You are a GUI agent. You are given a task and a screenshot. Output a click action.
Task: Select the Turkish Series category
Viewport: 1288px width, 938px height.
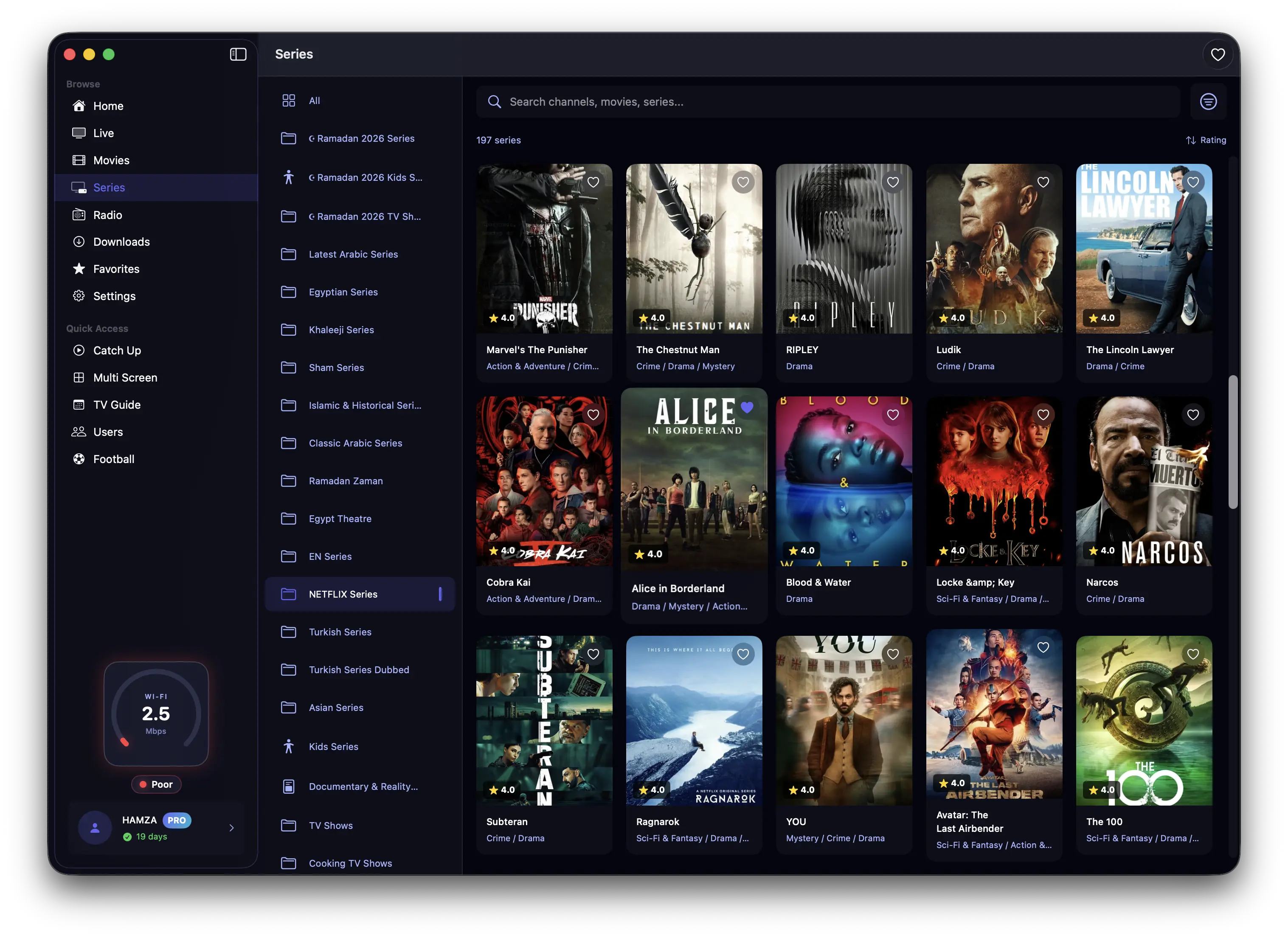[360, 632]
